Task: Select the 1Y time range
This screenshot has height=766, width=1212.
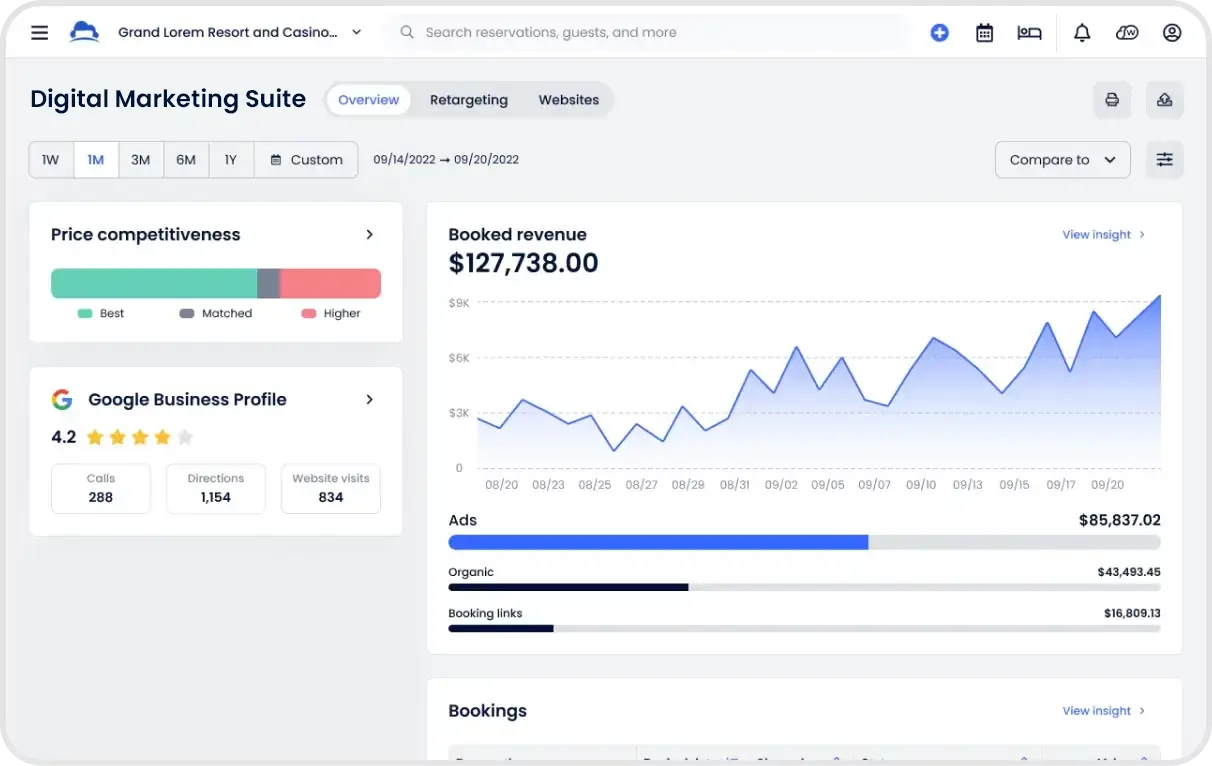Action: 231,160
